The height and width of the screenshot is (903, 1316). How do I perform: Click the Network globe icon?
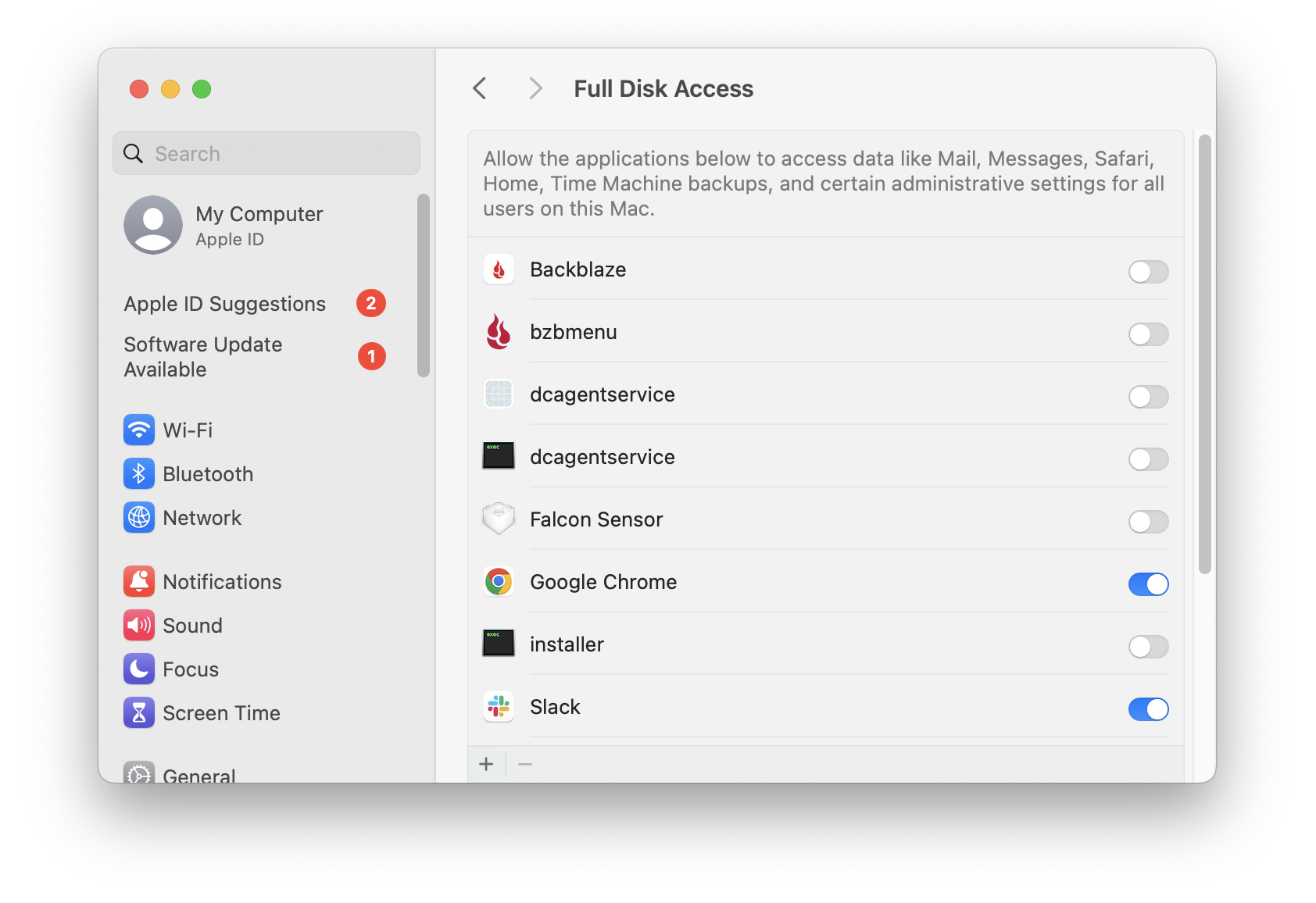click(x=139, y=517)
